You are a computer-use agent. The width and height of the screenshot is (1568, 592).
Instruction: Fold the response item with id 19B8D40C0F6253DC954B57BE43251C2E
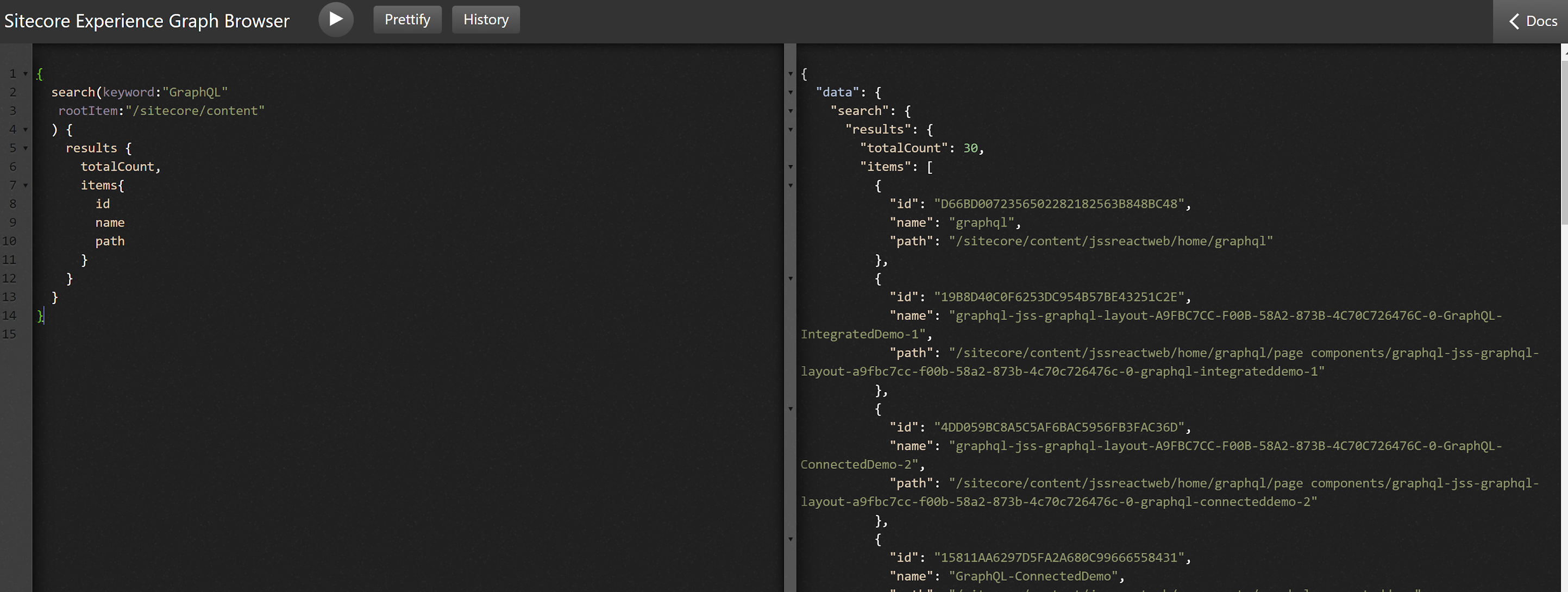(791, 278)
